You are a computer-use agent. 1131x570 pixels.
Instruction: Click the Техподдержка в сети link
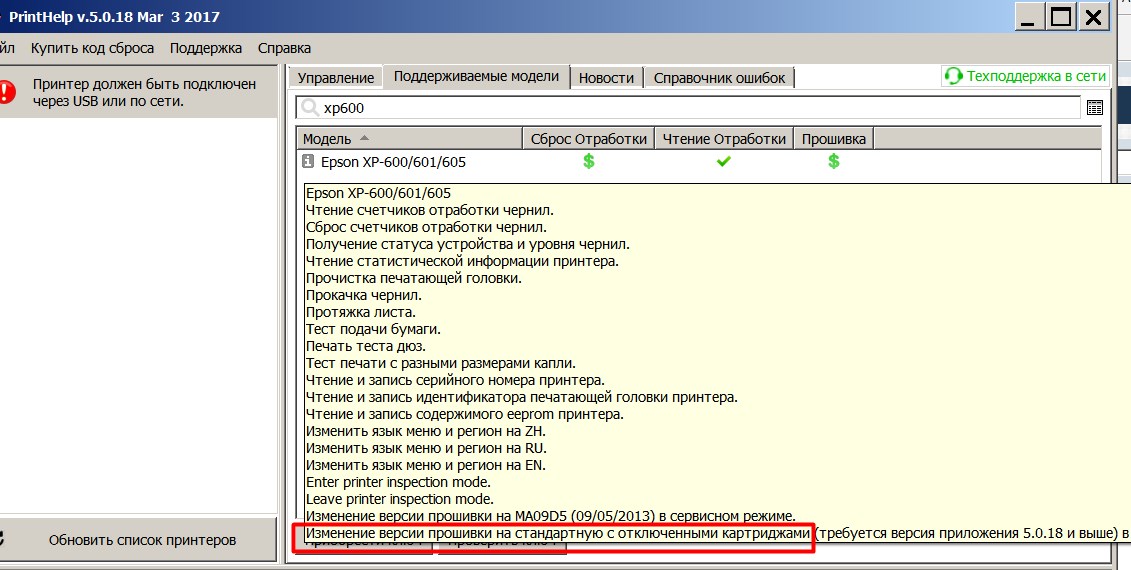pos(1036,76)
